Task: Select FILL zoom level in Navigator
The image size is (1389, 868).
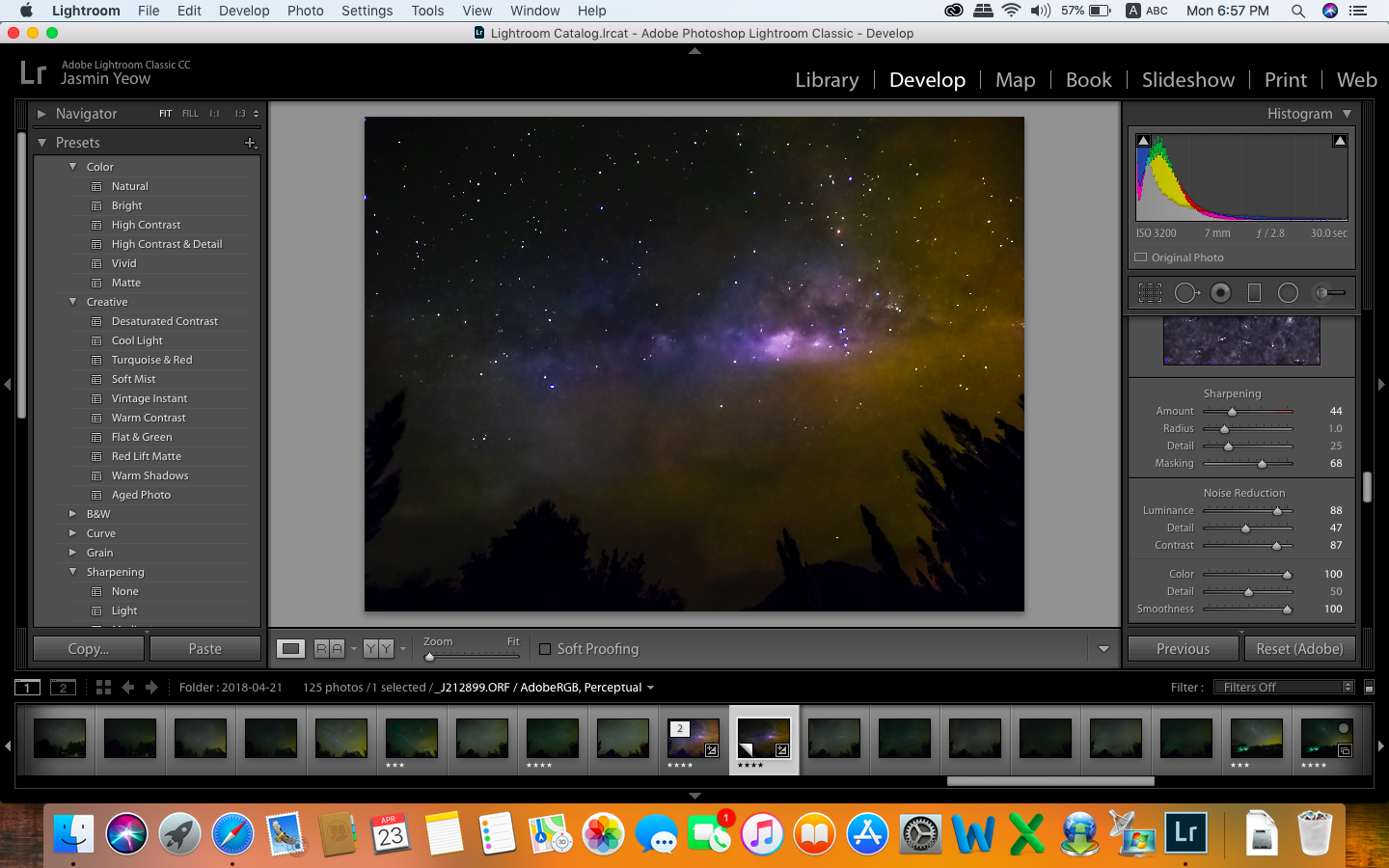Action: coord(190,114)
